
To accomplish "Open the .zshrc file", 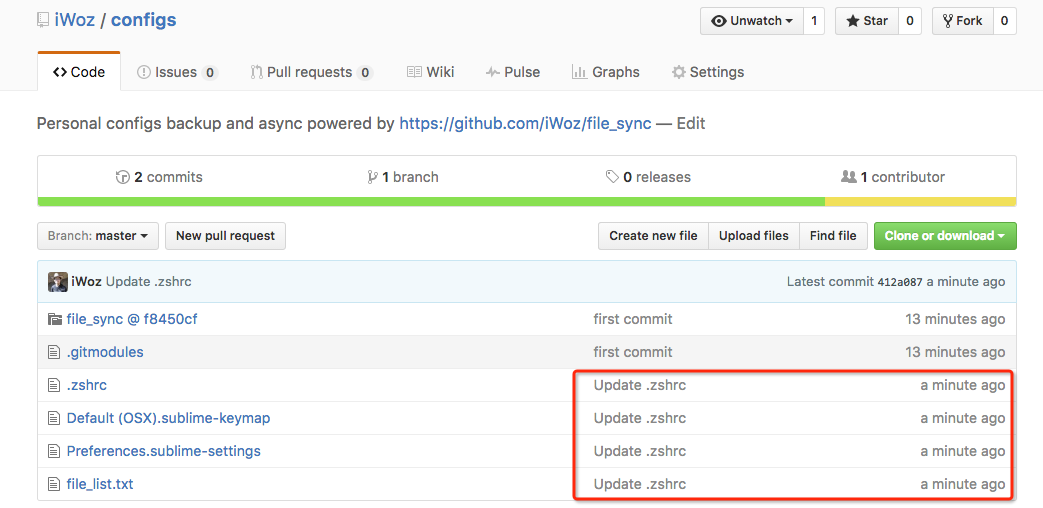I will [x=87, y=385].
